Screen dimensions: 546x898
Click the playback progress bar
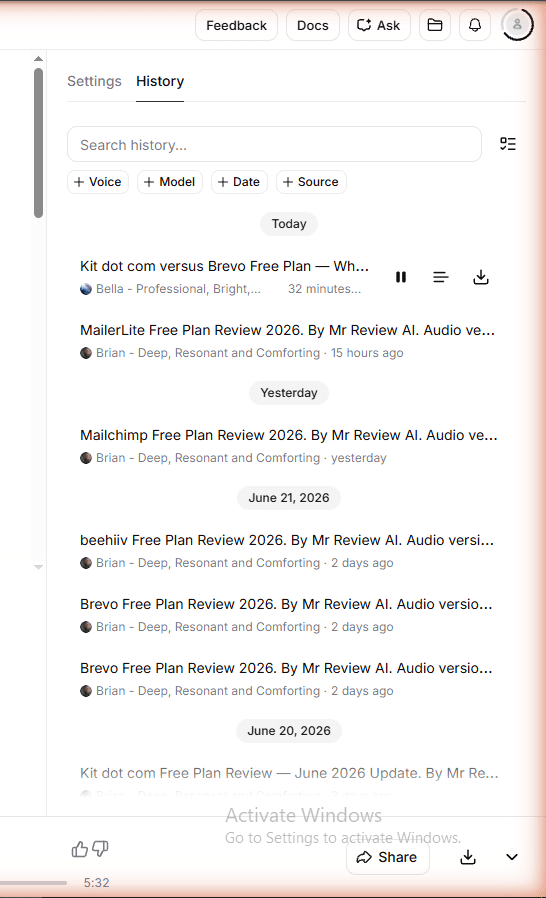tap(33, 883)
